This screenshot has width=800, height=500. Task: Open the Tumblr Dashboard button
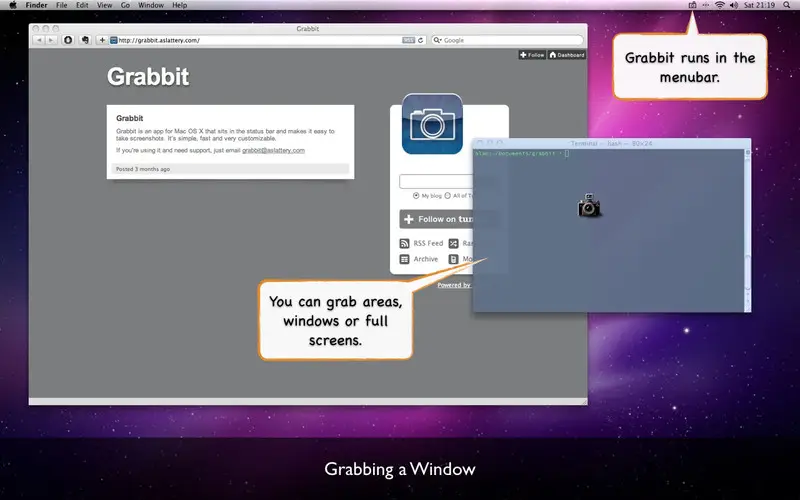tap(567, 55)
